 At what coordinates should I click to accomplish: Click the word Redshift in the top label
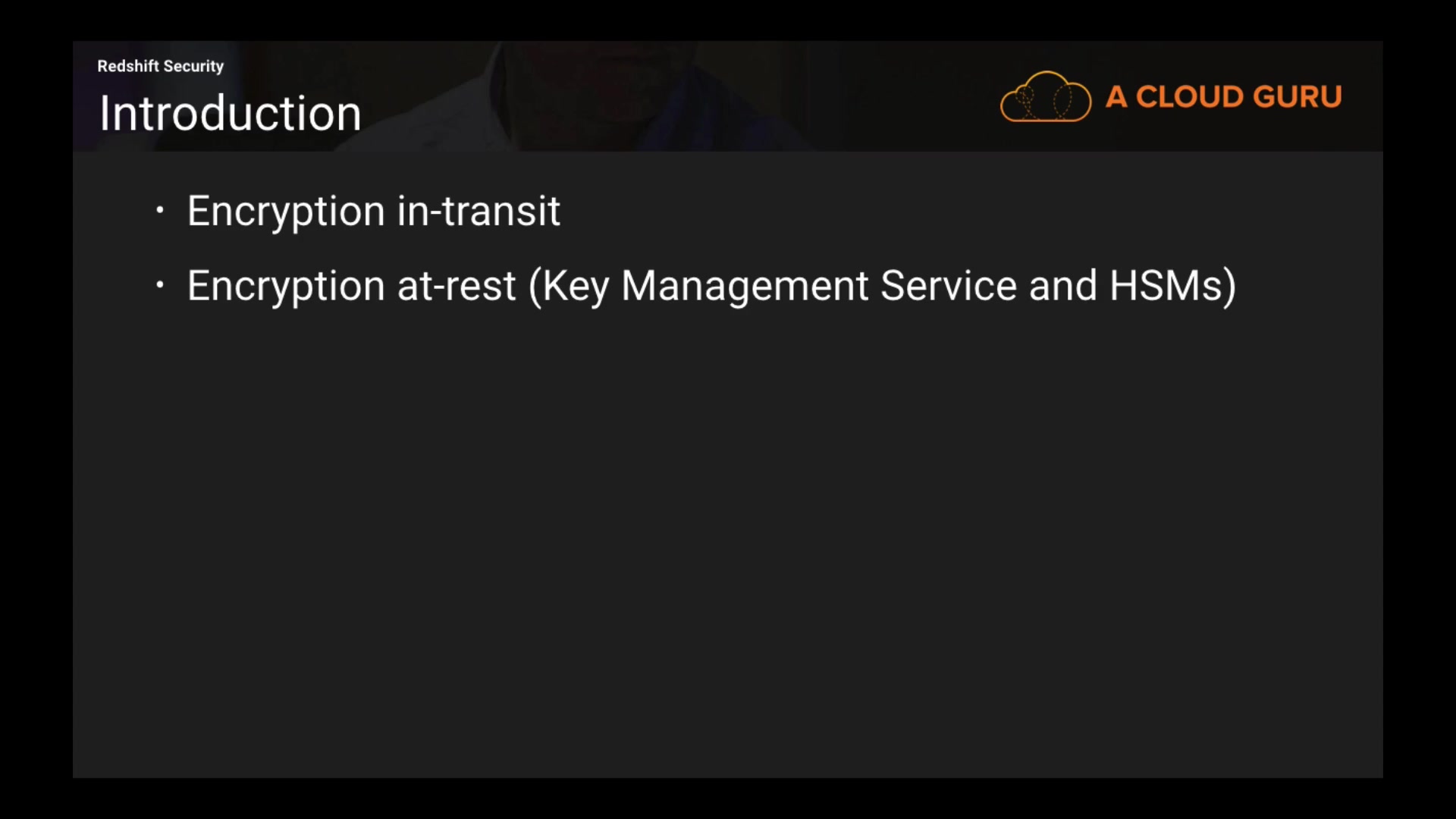[x=128, y=66]
